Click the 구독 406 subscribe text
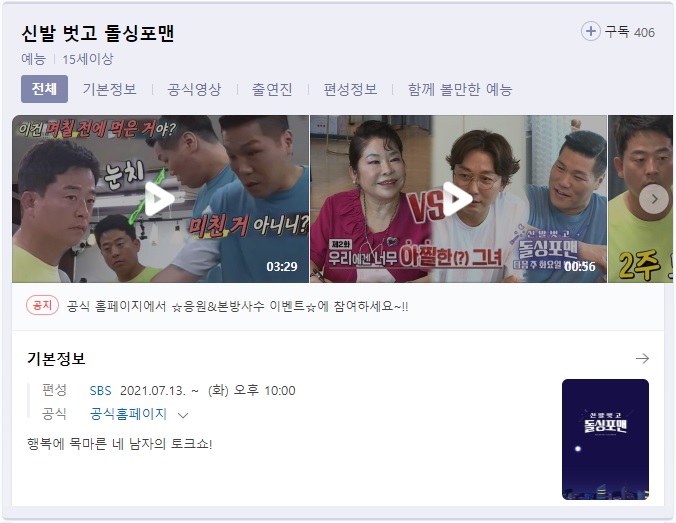 [x=629, y=32]
